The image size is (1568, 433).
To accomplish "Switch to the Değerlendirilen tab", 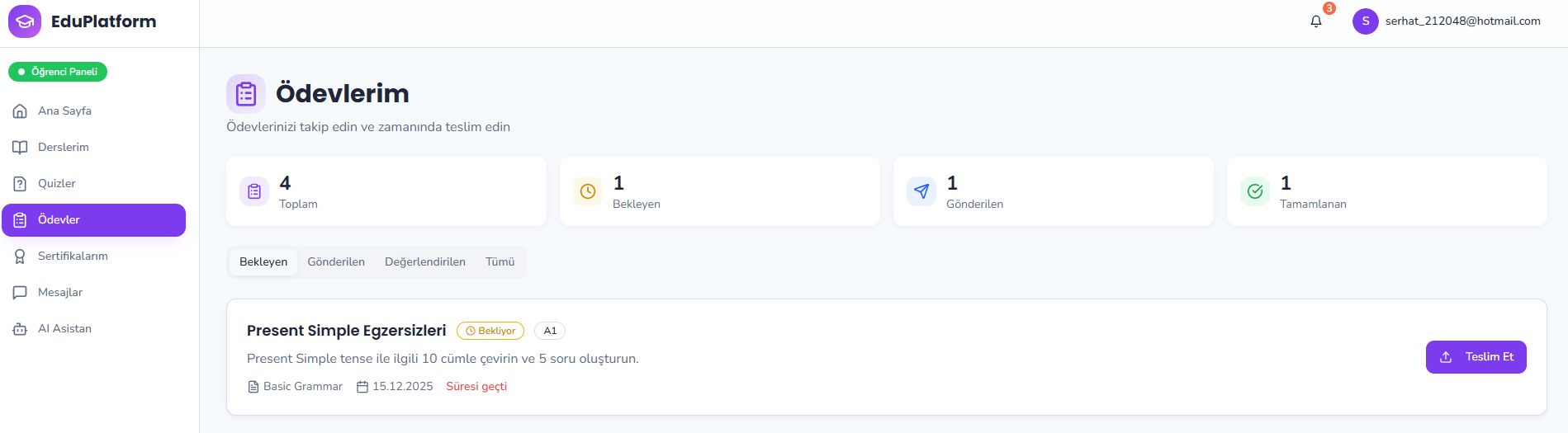I will click(x=425, y=261).
